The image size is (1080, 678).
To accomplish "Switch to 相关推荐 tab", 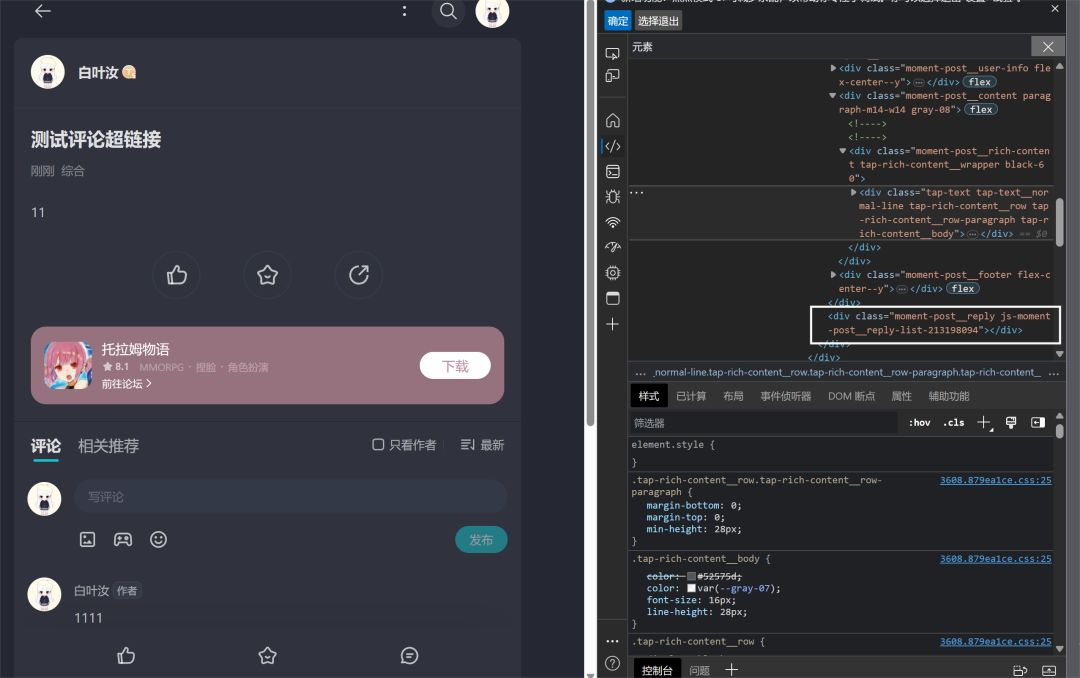I will click(108, 446).
